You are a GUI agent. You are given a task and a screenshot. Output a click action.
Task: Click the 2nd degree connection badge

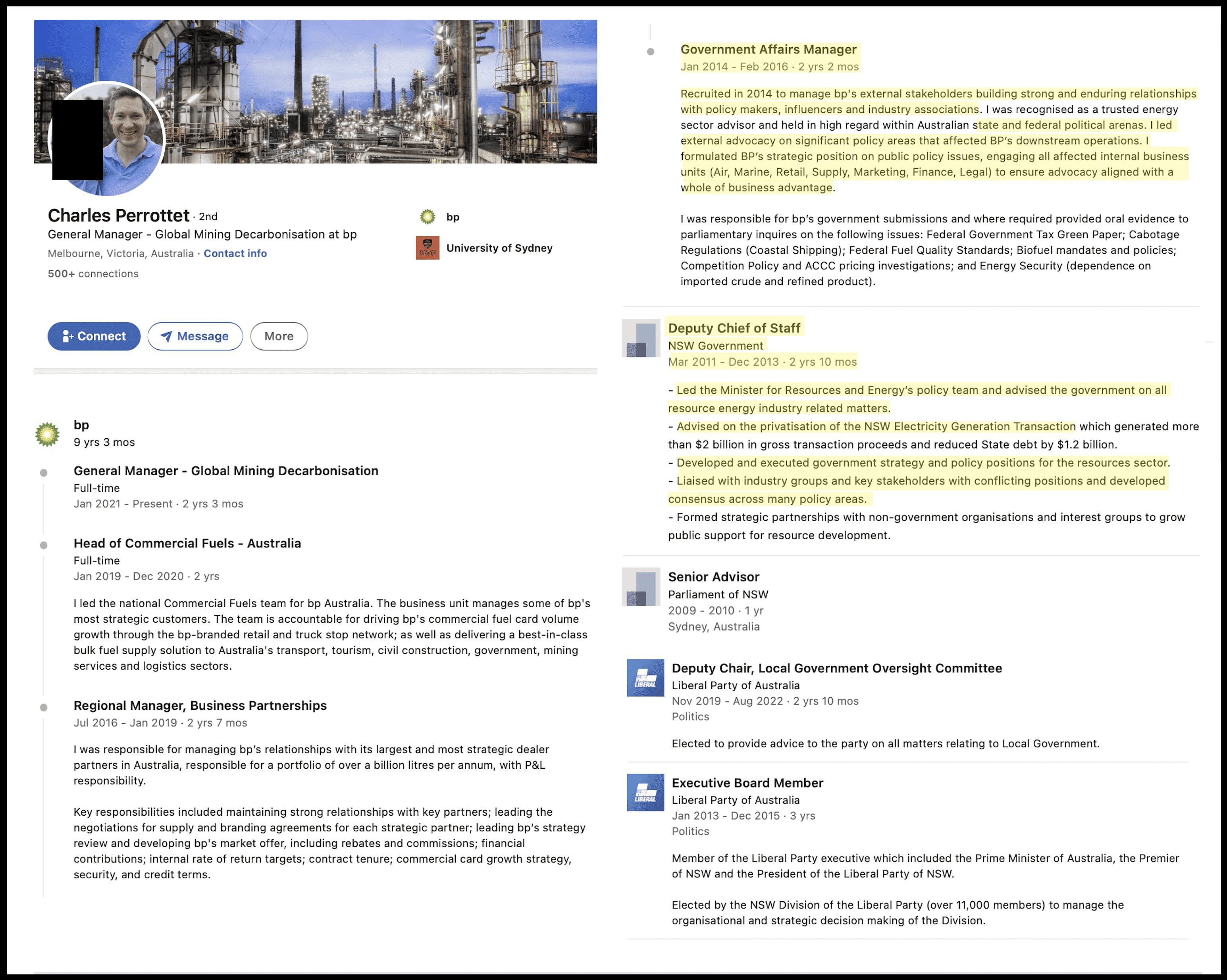(208, 217)
